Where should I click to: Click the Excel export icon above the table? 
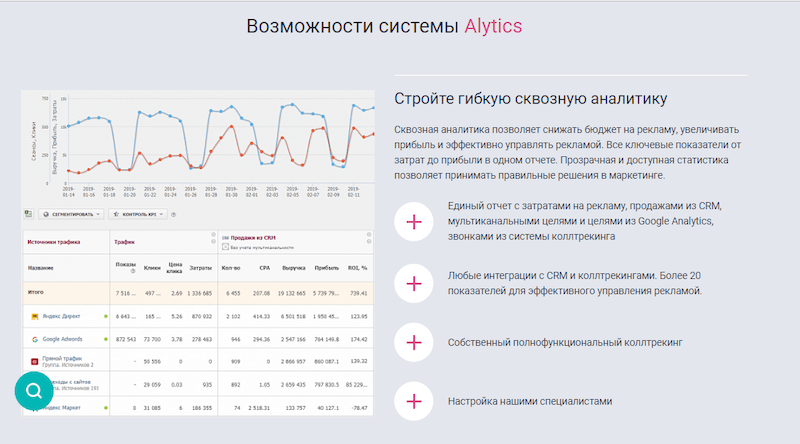click(29, 214)
